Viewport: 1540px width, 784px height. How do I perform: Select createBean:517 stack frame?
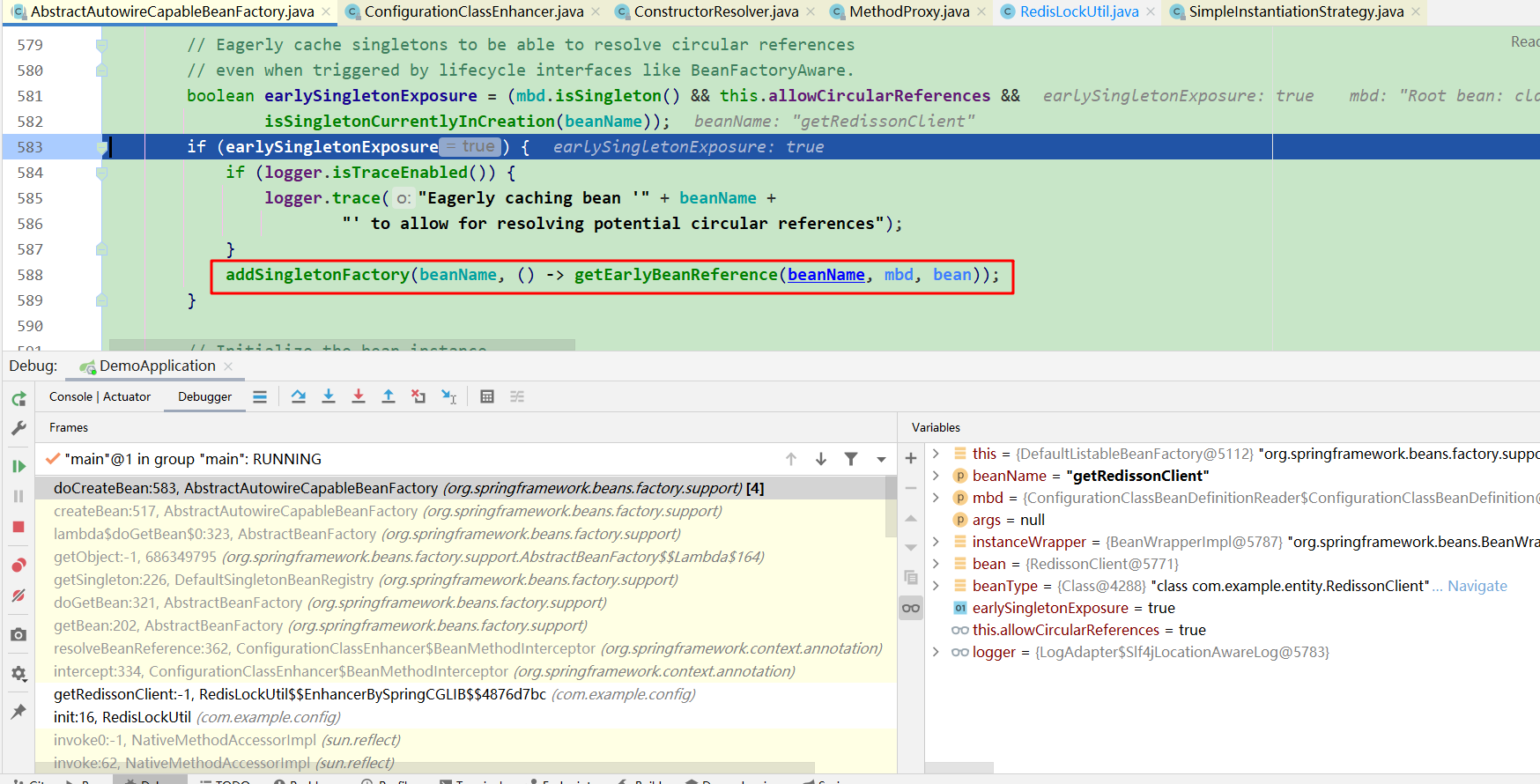coord(465,511)
